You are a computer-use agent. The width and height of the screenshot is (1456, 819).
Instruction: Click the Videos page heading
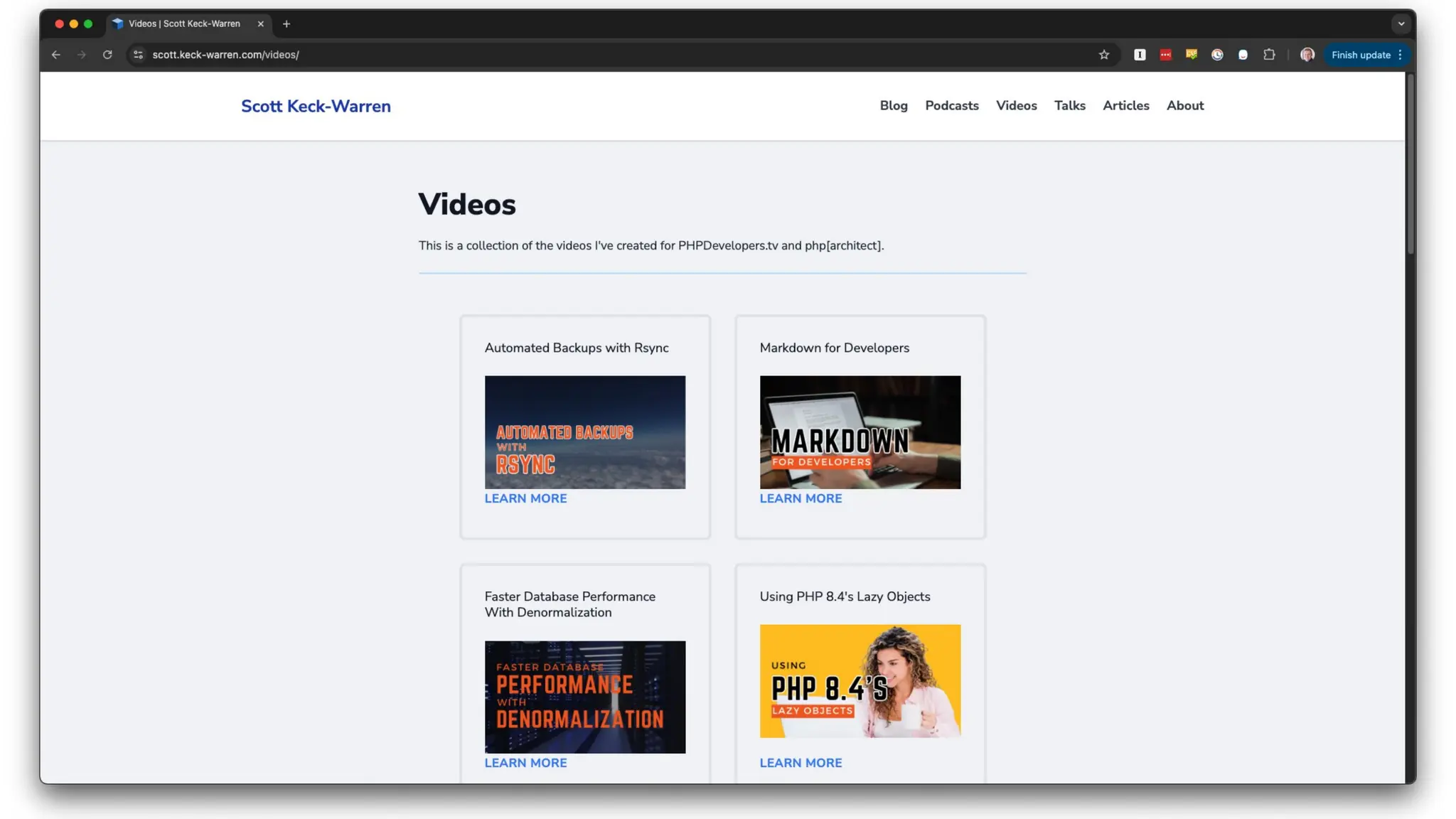467,205
